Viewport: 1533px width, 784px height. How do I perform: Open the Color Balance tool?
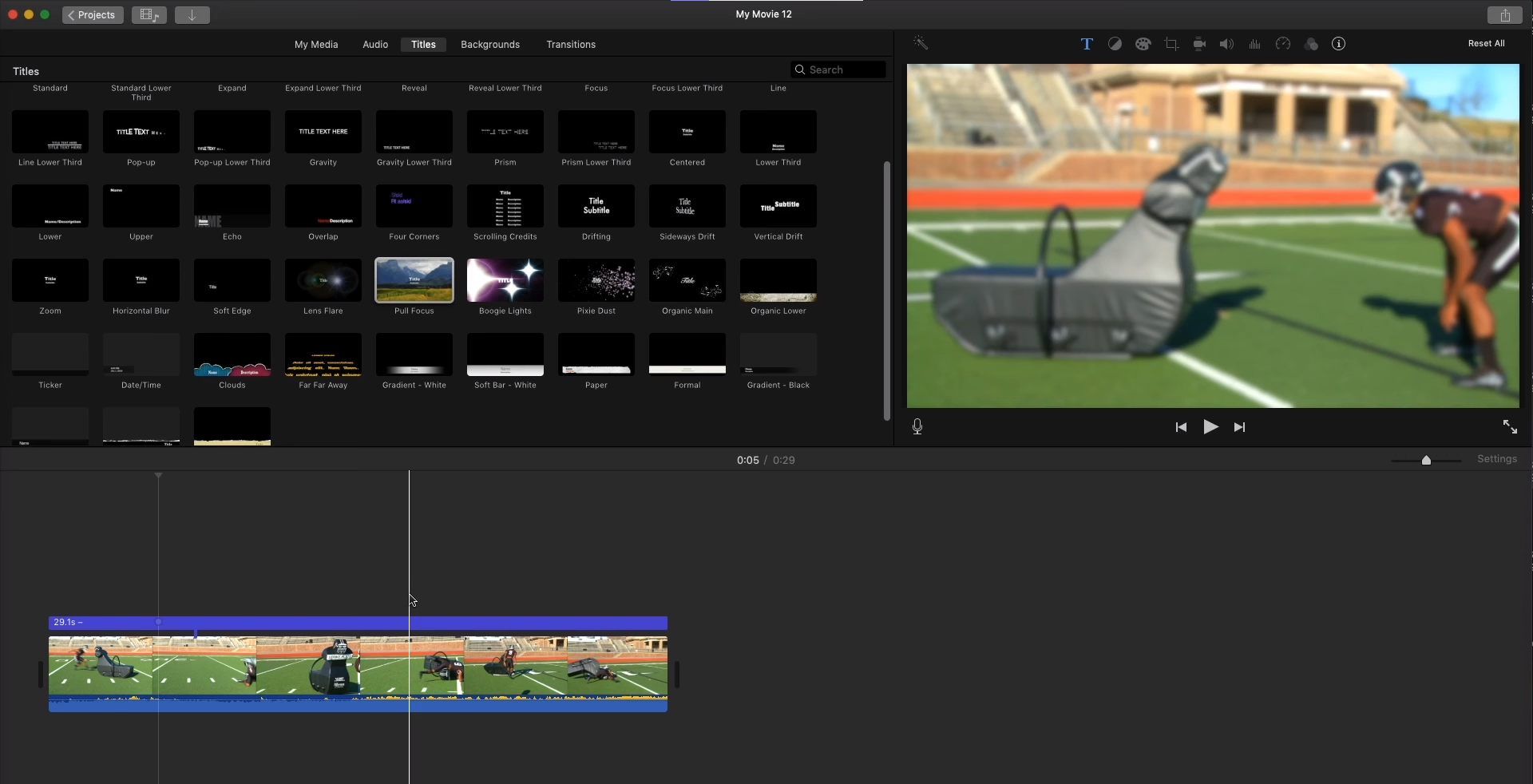(1115, 45)
